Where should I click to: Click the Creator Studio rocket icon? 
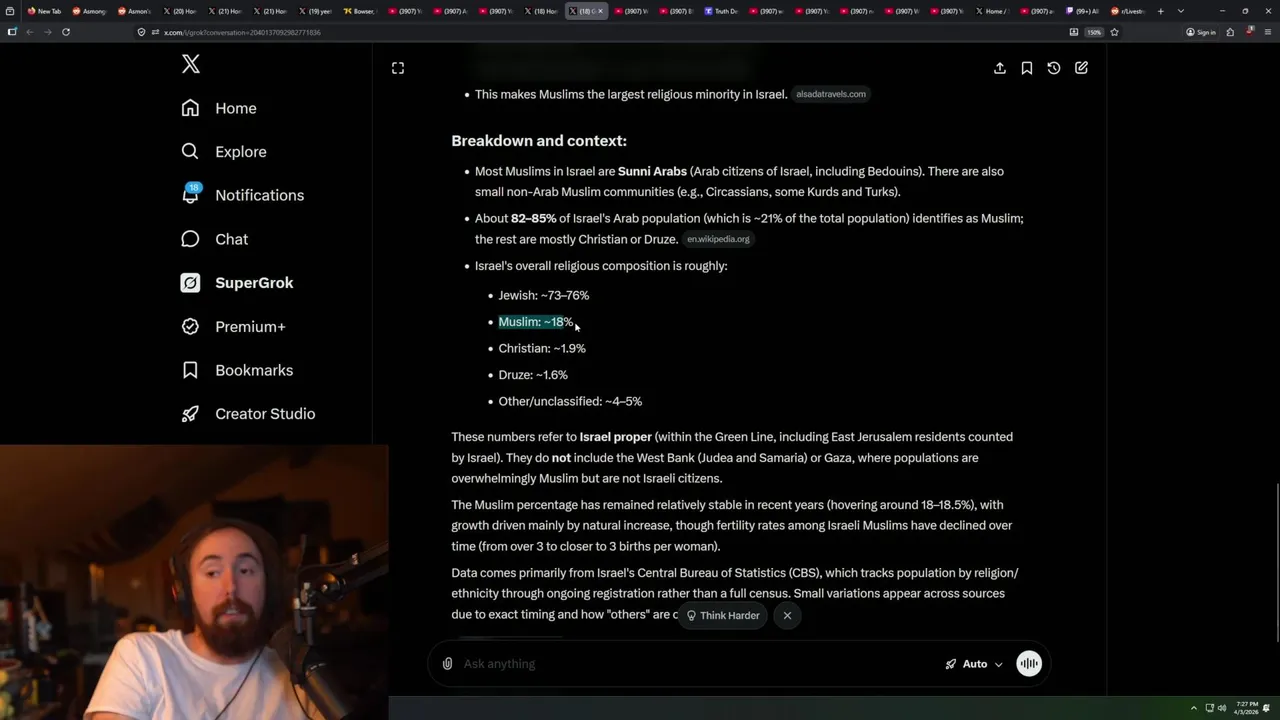(190, 414)
